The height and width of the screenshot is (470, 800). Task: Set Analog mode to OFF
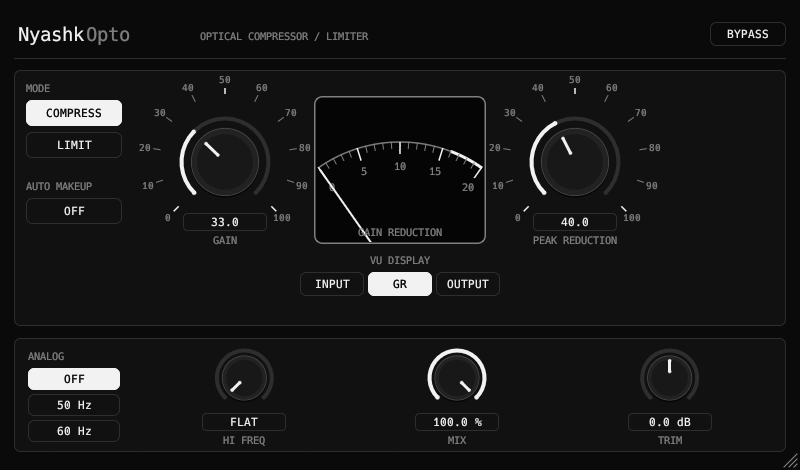(74, 379)
